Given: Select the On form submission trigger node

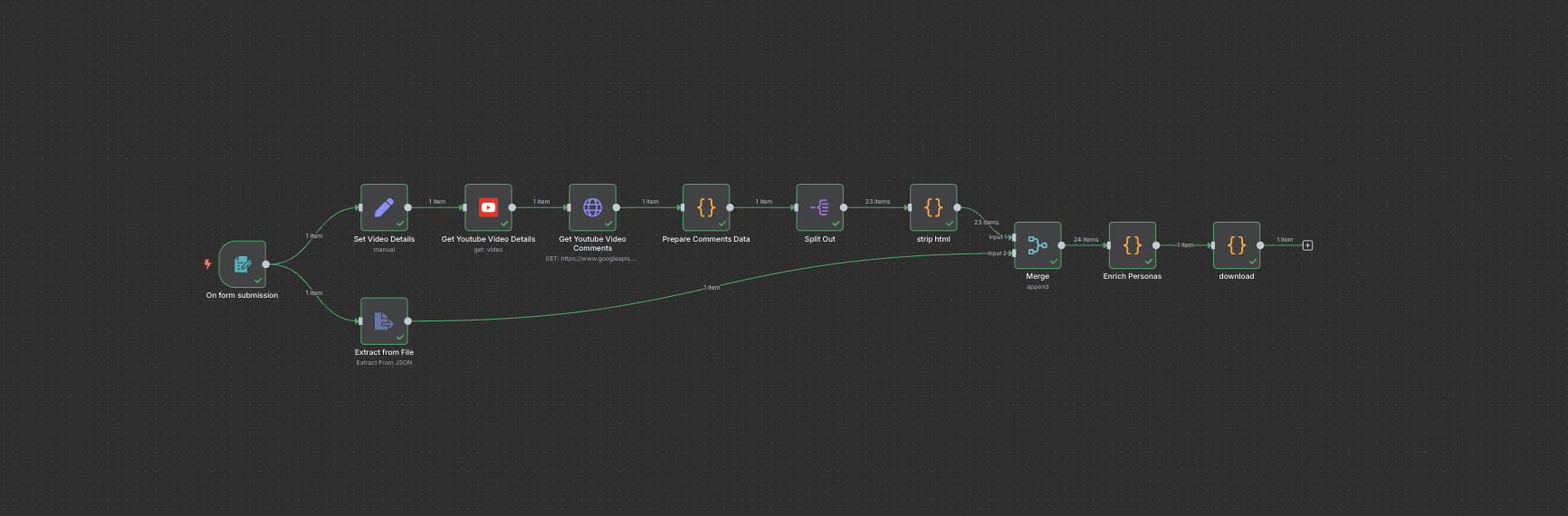Looking at the screenshot, I should click(x=242, y=264).
